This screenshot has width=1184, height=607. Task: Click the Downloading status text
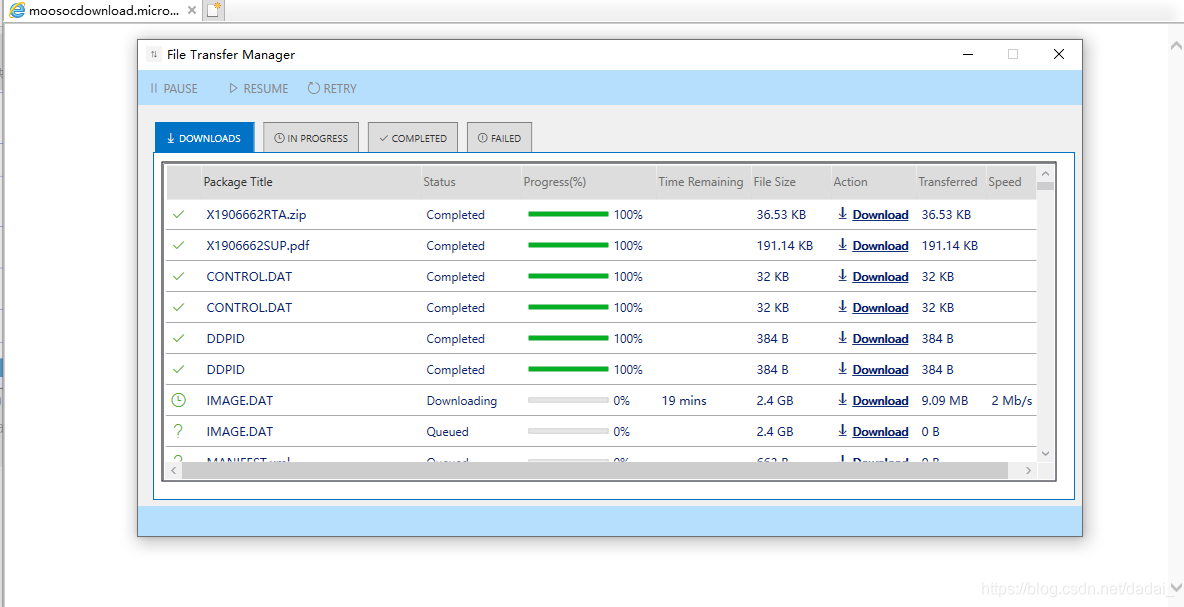coord(461,400)
